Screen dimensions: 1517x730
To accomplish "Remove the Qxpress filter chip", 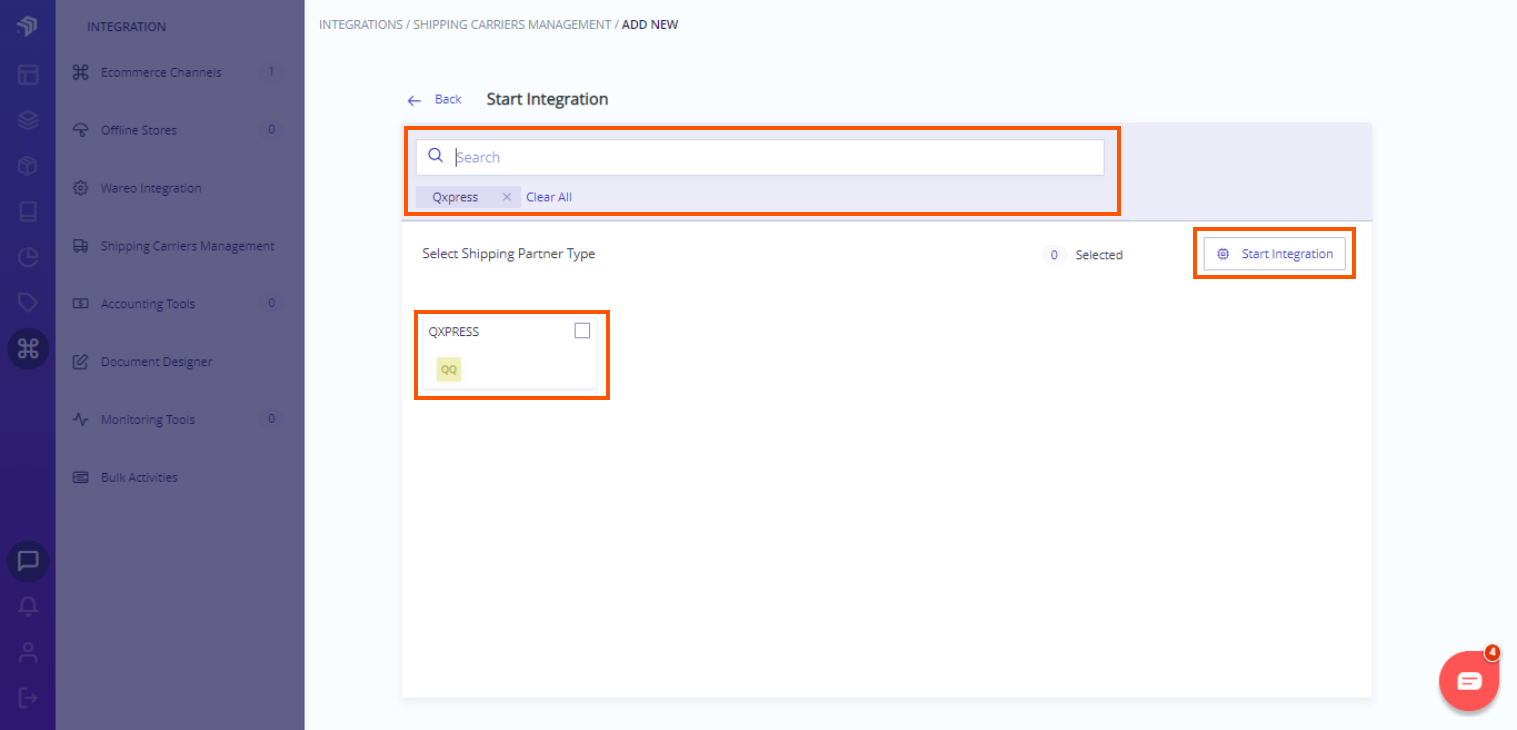I will click(x=507, y=197).
